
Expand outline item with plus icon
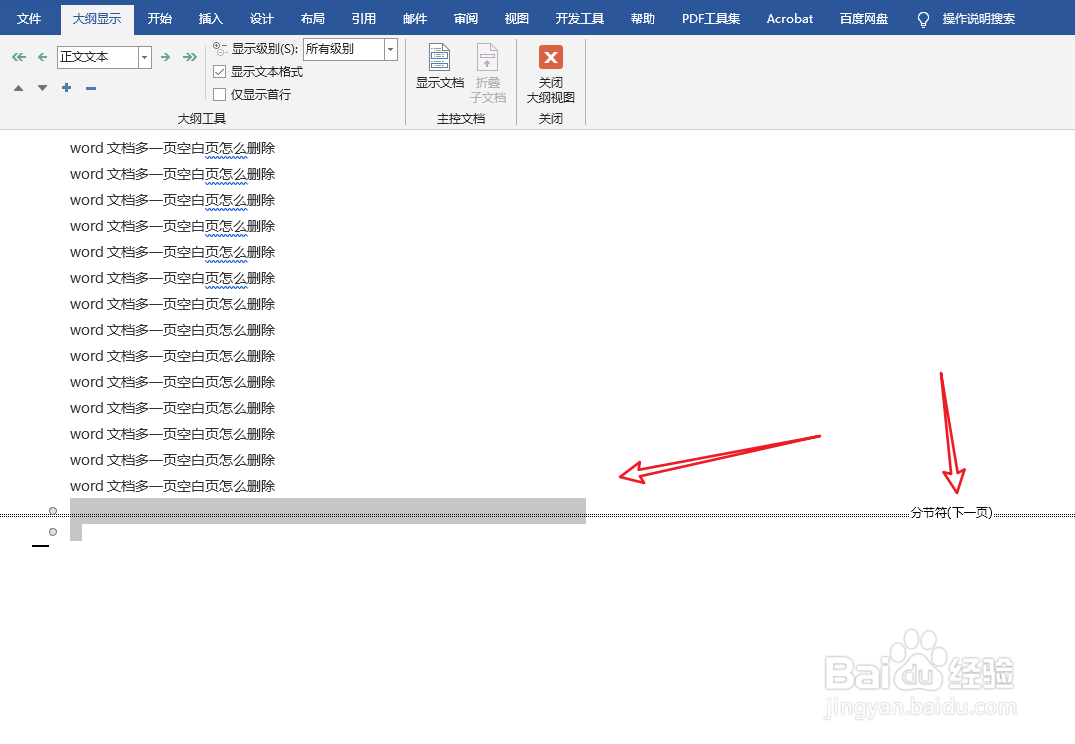tap(67, 88)
